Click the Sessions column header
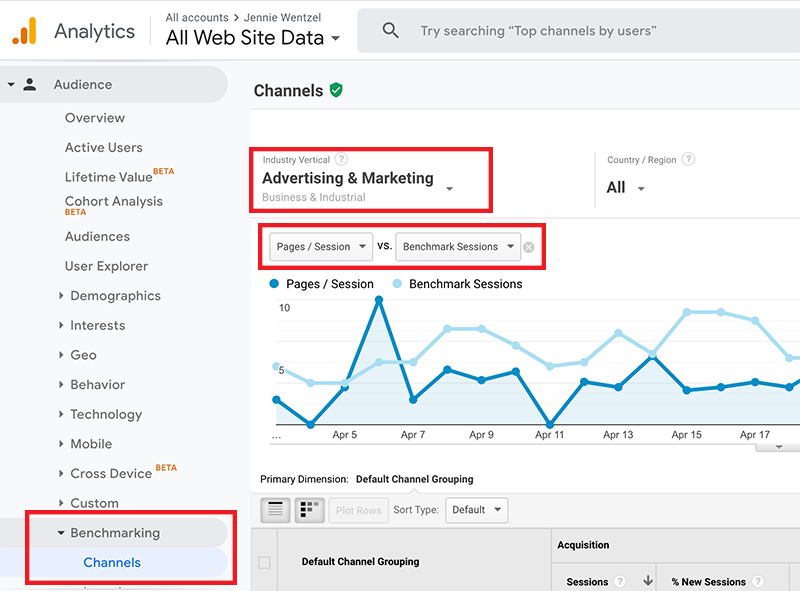Image resolution: width=800 pixels, height=591 pixels. [587, 582]
